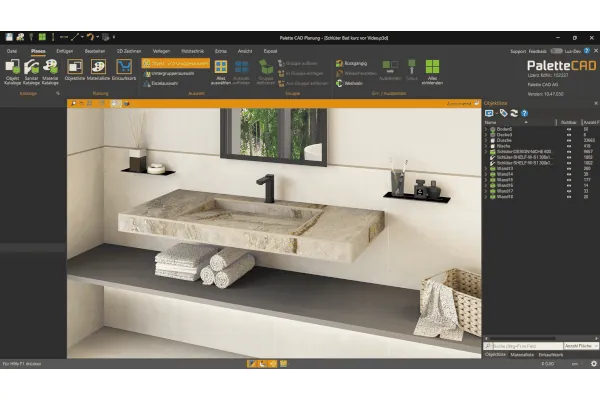Show the Objektliste from the ribbon
This screenshot has height=400, width=600.
[x=75, y=70]
